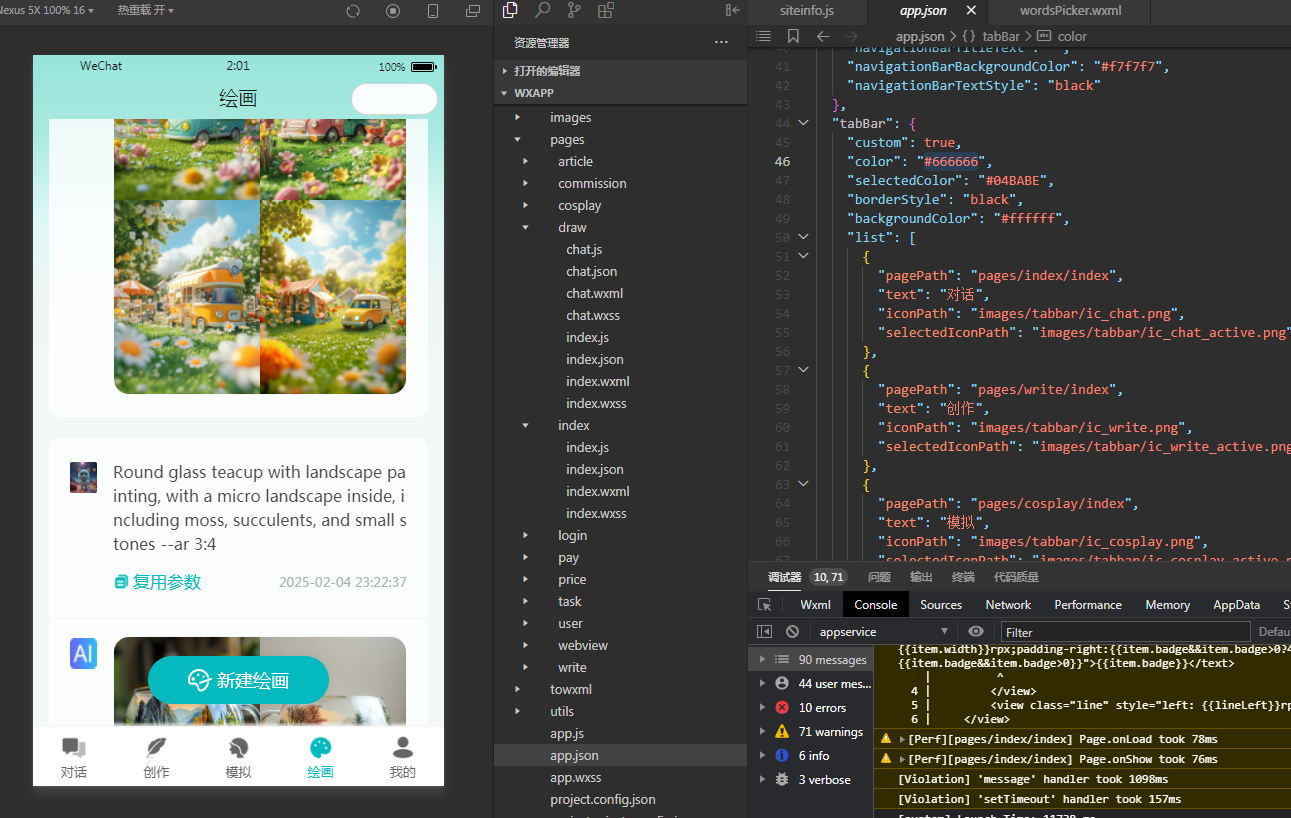Tap the 绘画 palette tab bar icon

[x=320, y=747]
